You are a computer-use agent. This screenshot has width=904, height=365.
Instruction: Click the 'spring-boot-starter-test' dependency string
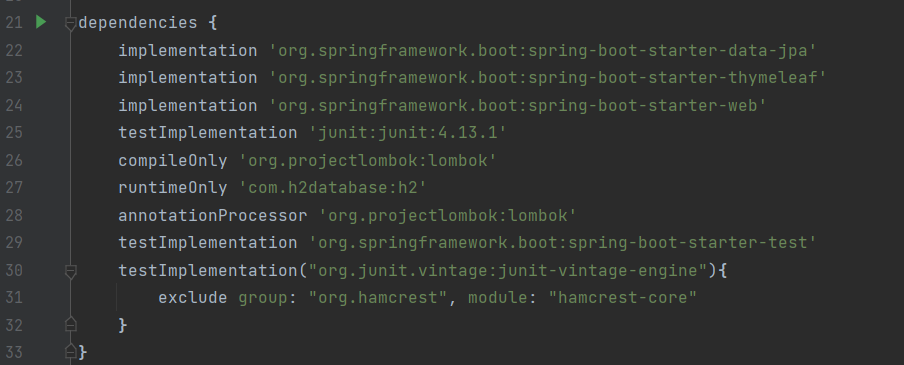click(563, 243)
